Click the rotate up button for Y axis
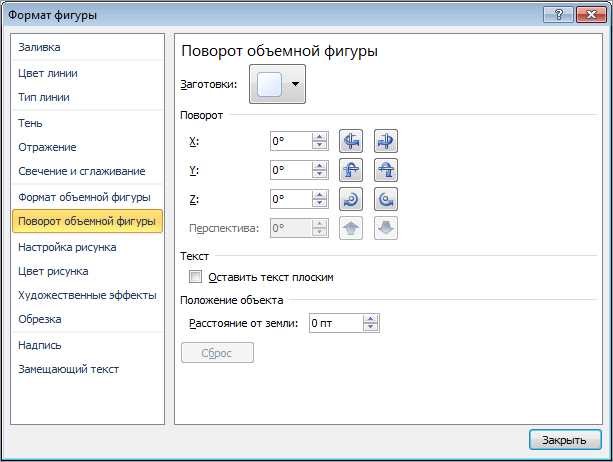613x462 pixels. pos(351,170)
